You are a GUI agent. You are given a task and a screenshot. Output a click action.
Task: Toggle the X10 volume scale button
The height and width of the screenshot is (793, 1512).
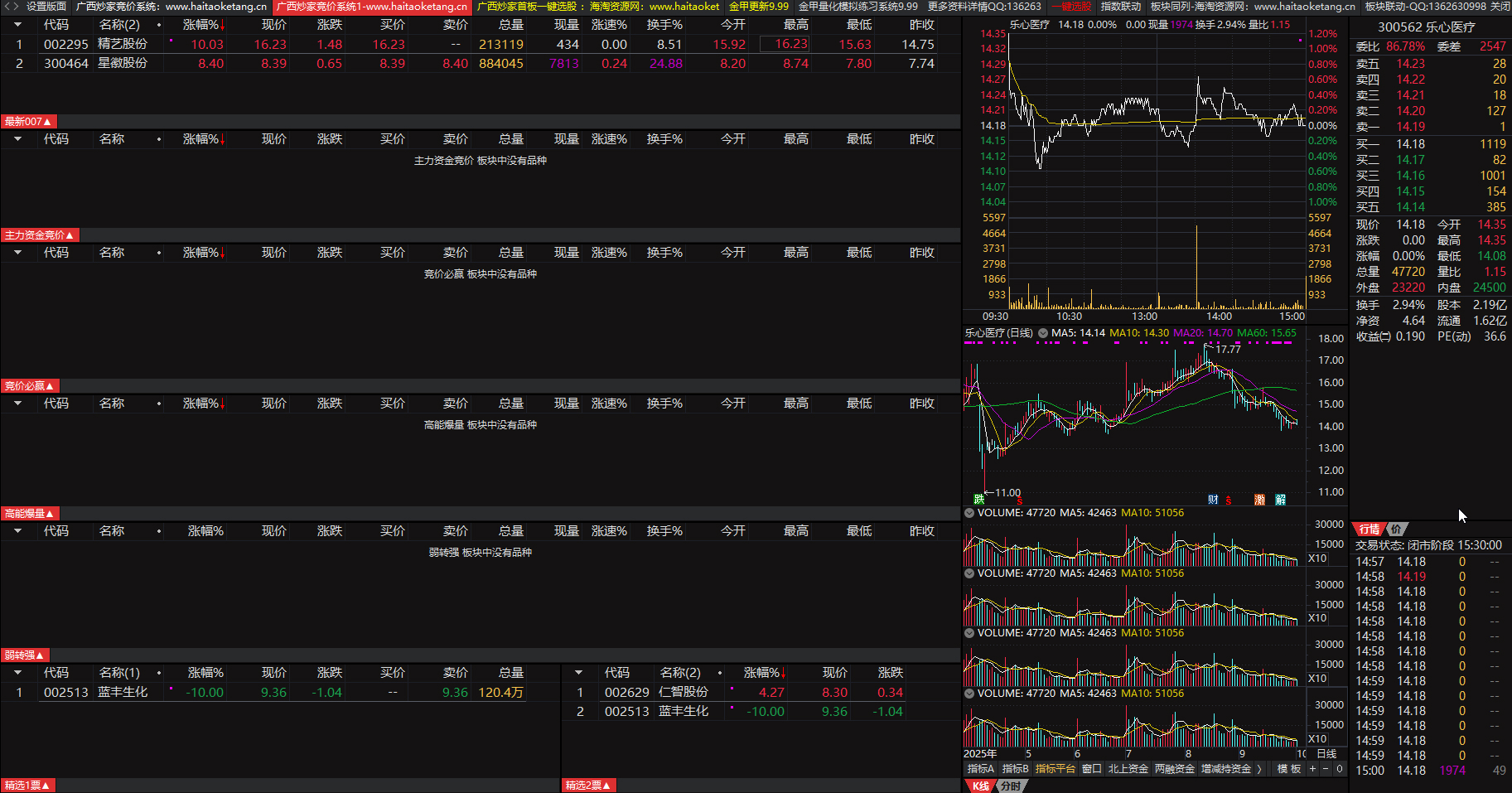1317,558
